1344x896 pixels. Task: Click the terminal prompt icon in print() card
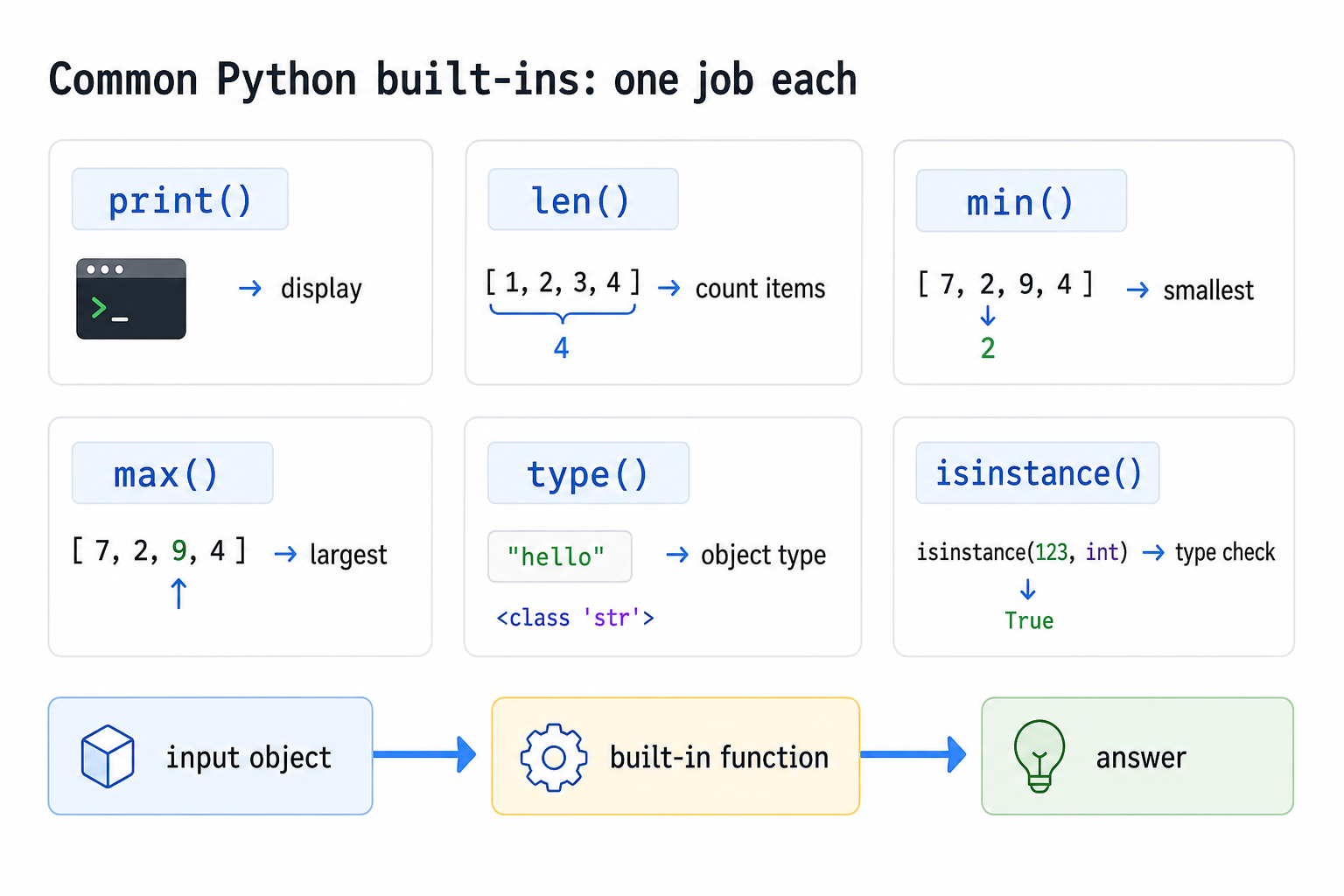[x=131, y=298]
